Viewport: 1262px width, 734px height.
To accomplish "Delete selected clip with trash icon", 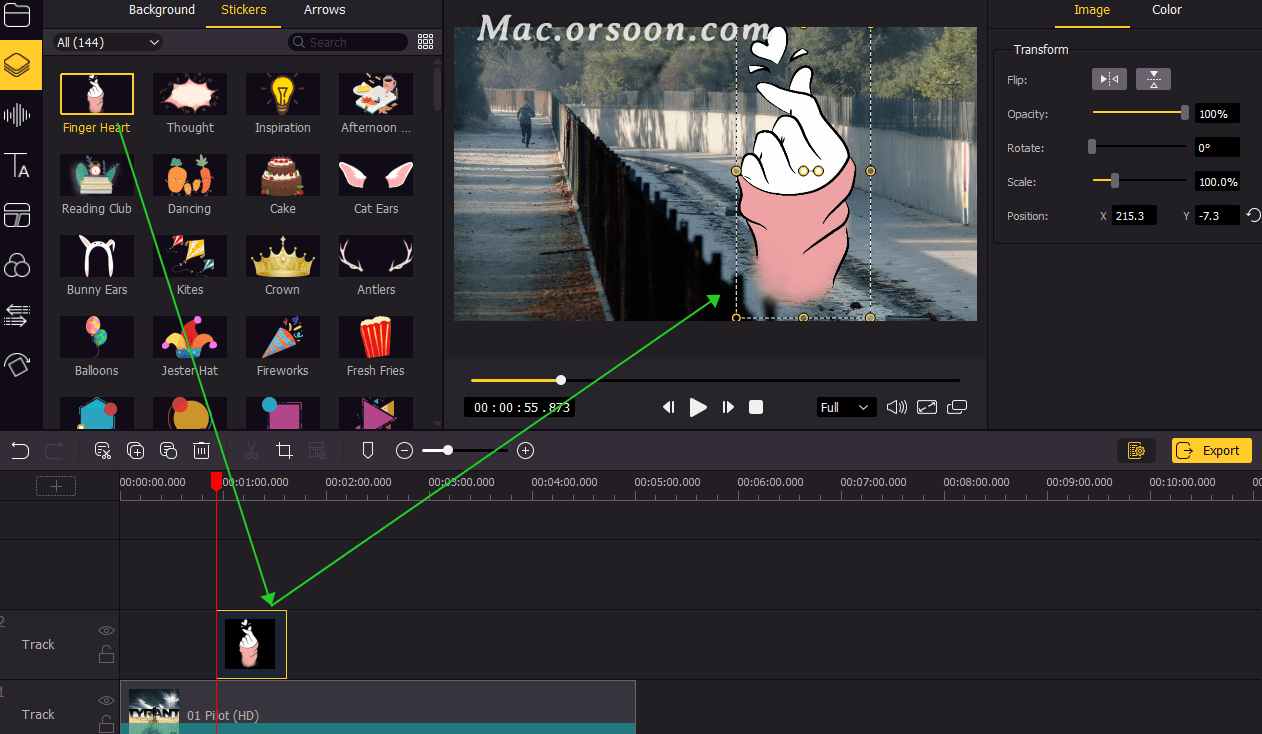I will pyautogui.click(x=201, y=451).
